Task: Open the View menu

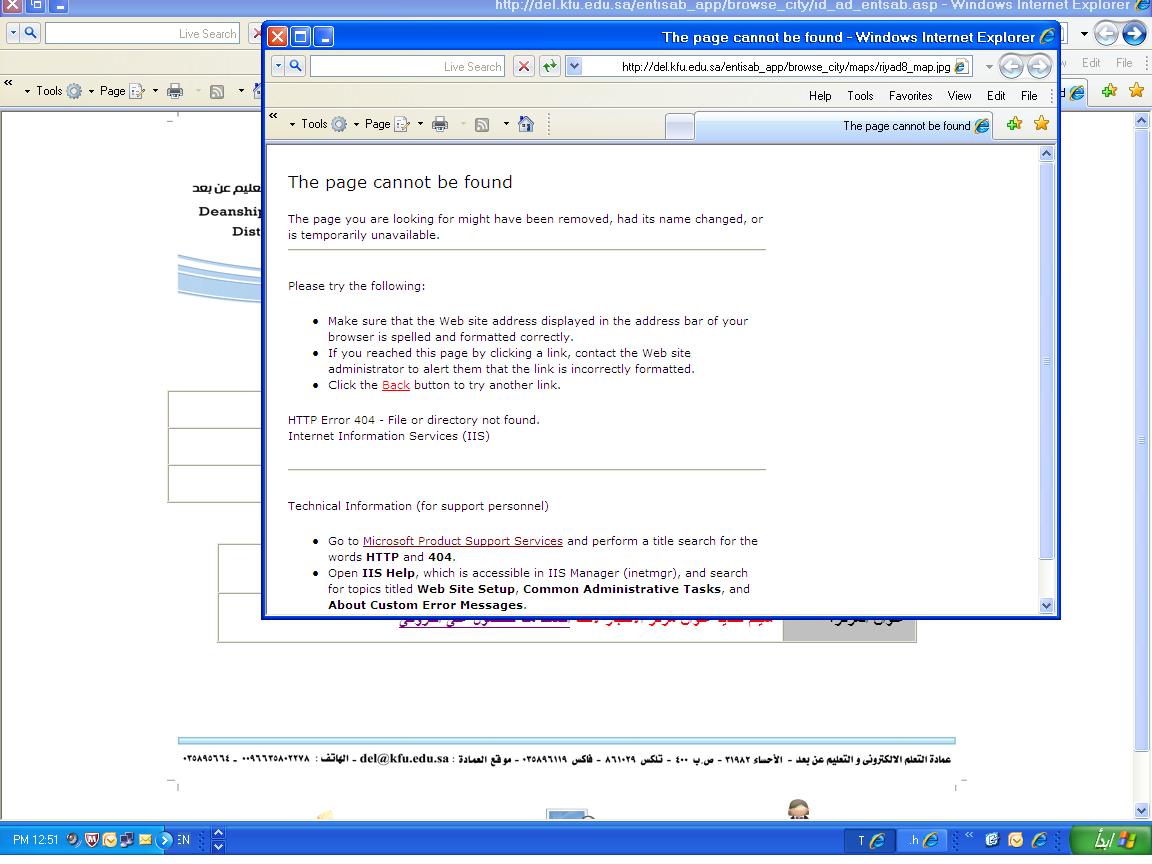Action: [x=960, y=96]
